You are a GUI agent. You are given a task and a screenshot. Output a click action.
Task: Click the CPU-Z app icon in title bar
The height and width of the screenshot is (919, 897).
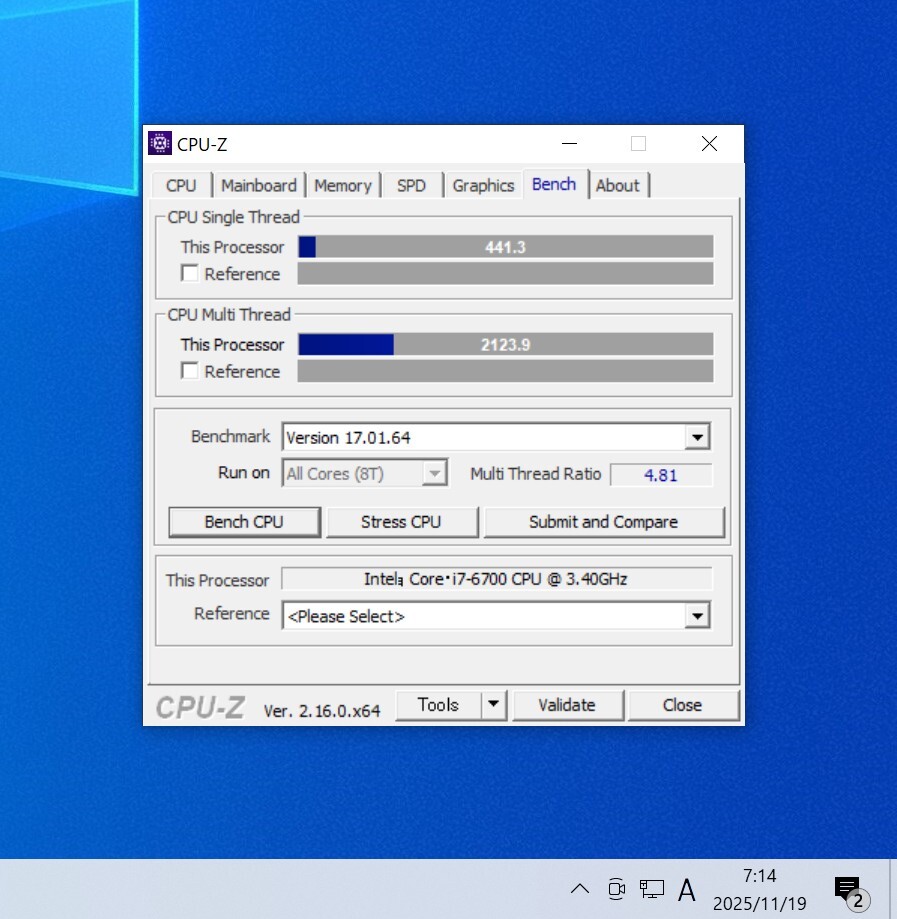[159, 144]
